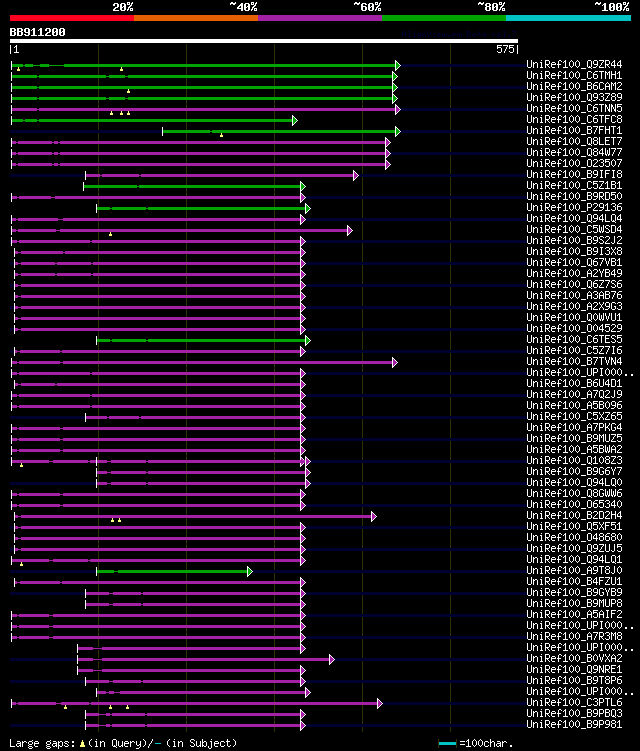640x751 pixels.
Task: Click the red ~20% identity legend segment
Action: pyautogui.click(x=72, y=18)
